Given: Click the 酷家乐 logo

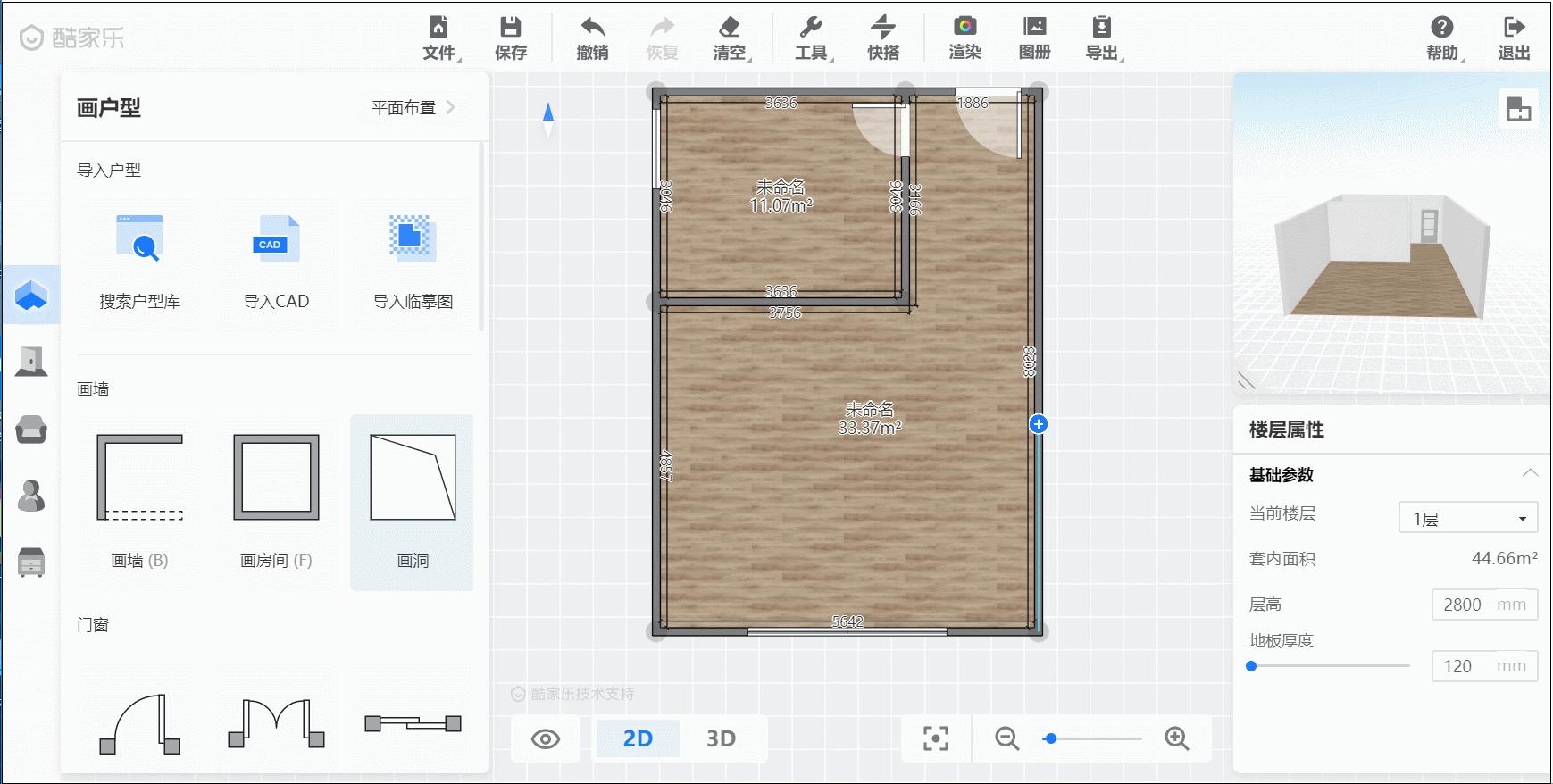Looking at the screenshot, I should [x=71, y=38].
